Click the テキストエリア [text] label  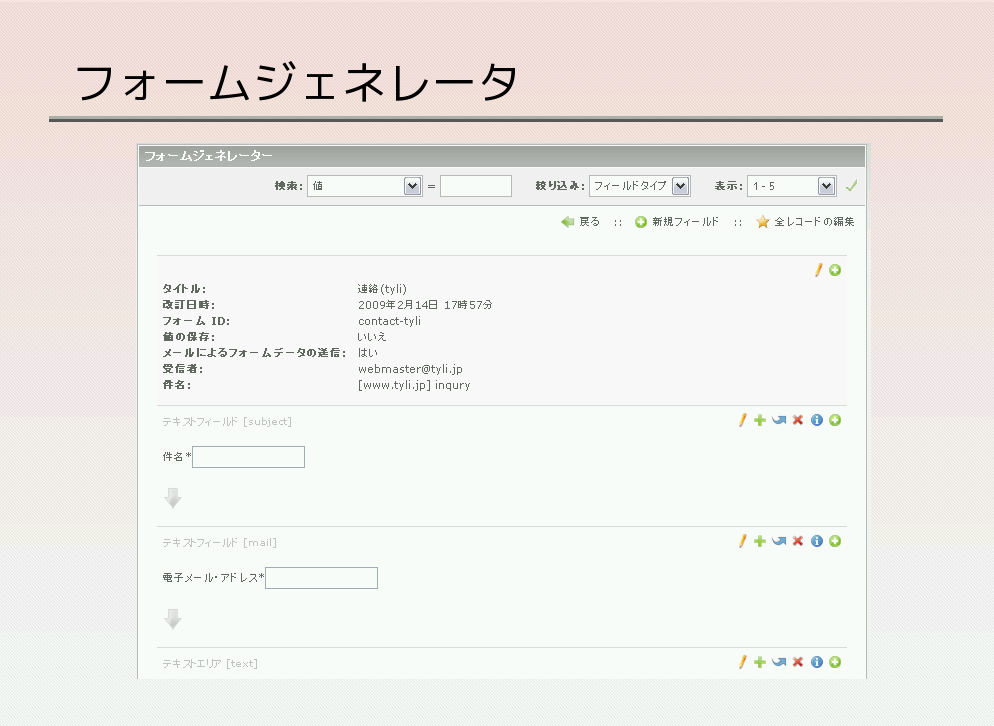tap(210, 664)
